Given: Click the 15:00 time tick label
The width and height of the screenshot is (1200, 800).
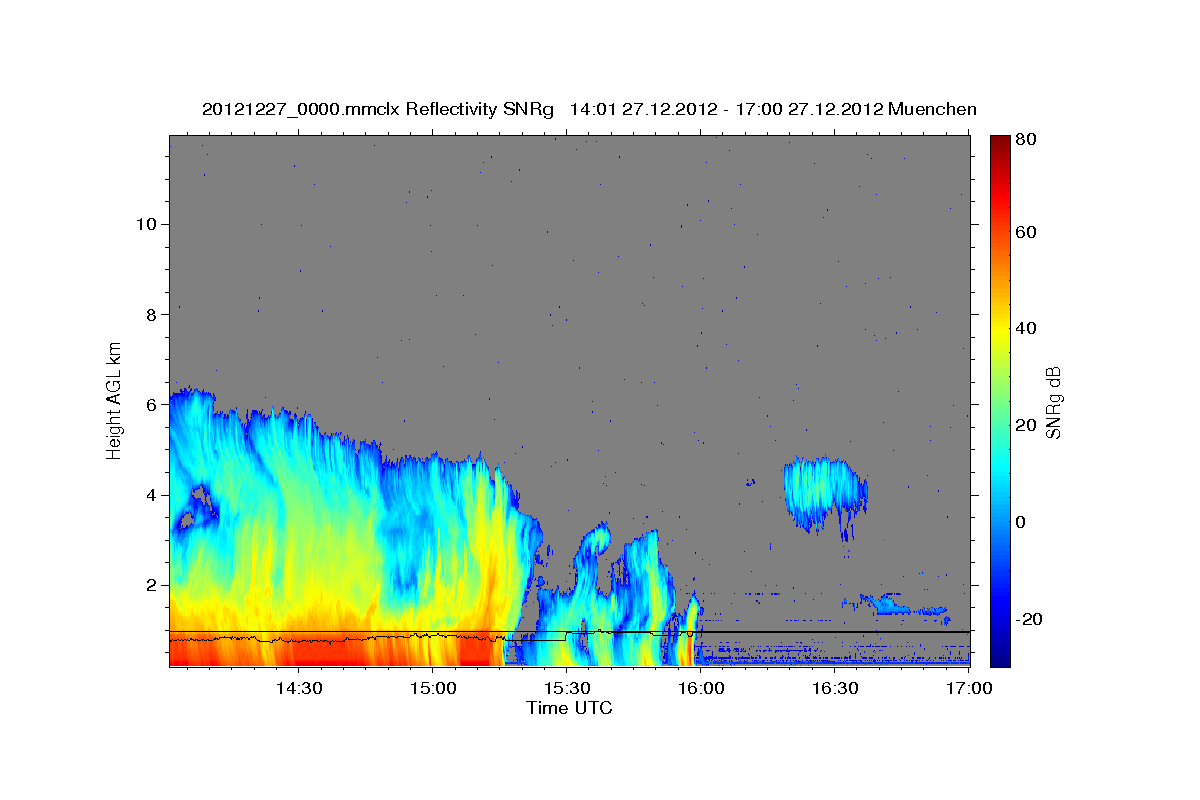Looking at the screenshot, I should (x=432, y=688).
